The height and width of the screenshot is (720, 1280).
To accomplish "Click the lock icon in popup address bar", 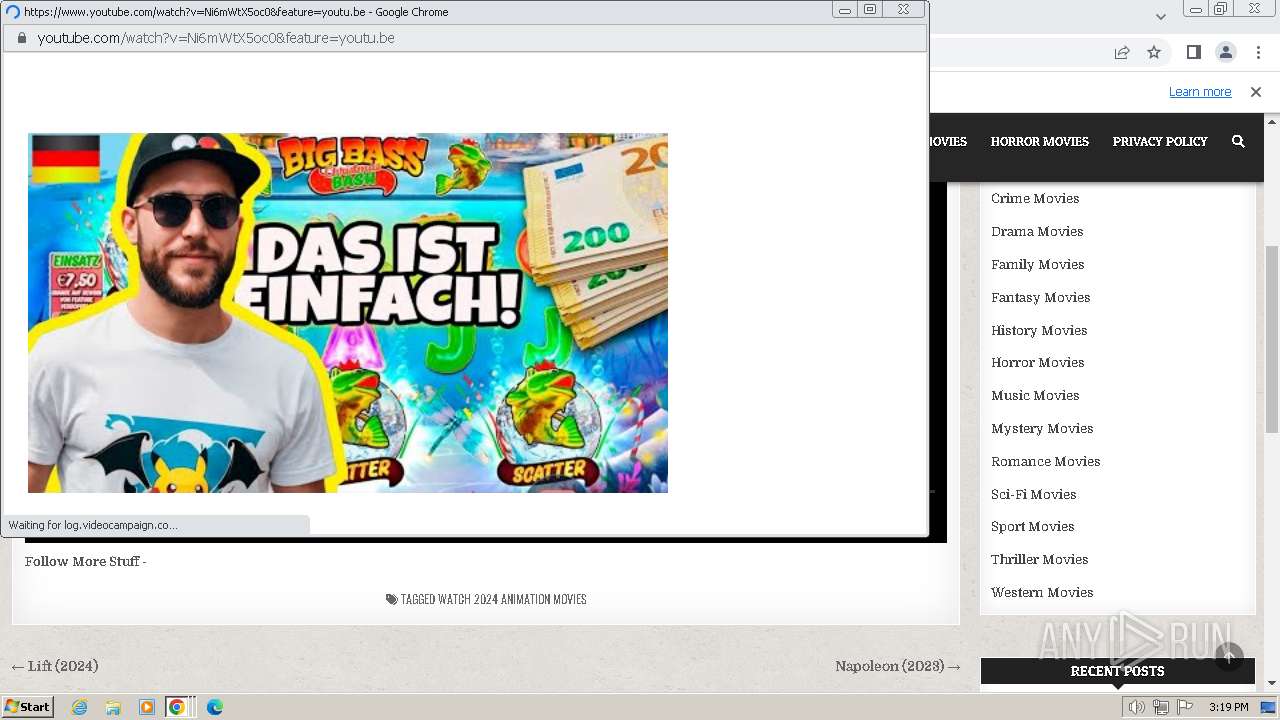I will [x=21, y=38].
